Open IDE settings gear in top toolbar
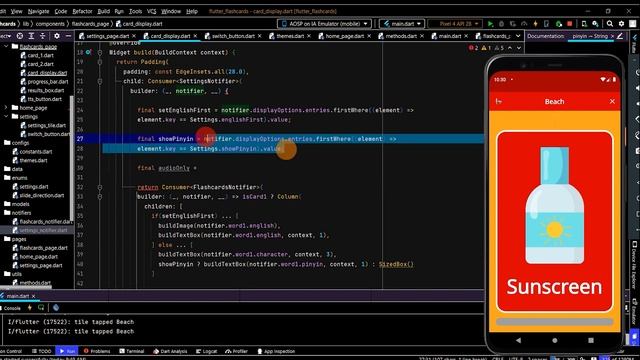640x360 pixels. point(622,24)
